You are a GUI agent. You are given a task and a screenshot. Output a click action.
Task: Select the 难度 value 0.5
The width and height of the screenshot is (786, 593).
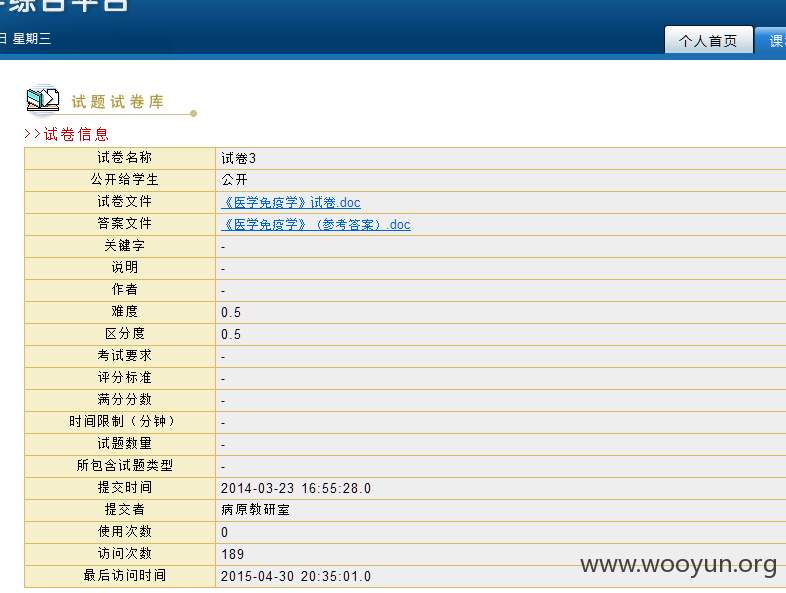[x=231, y=312]
